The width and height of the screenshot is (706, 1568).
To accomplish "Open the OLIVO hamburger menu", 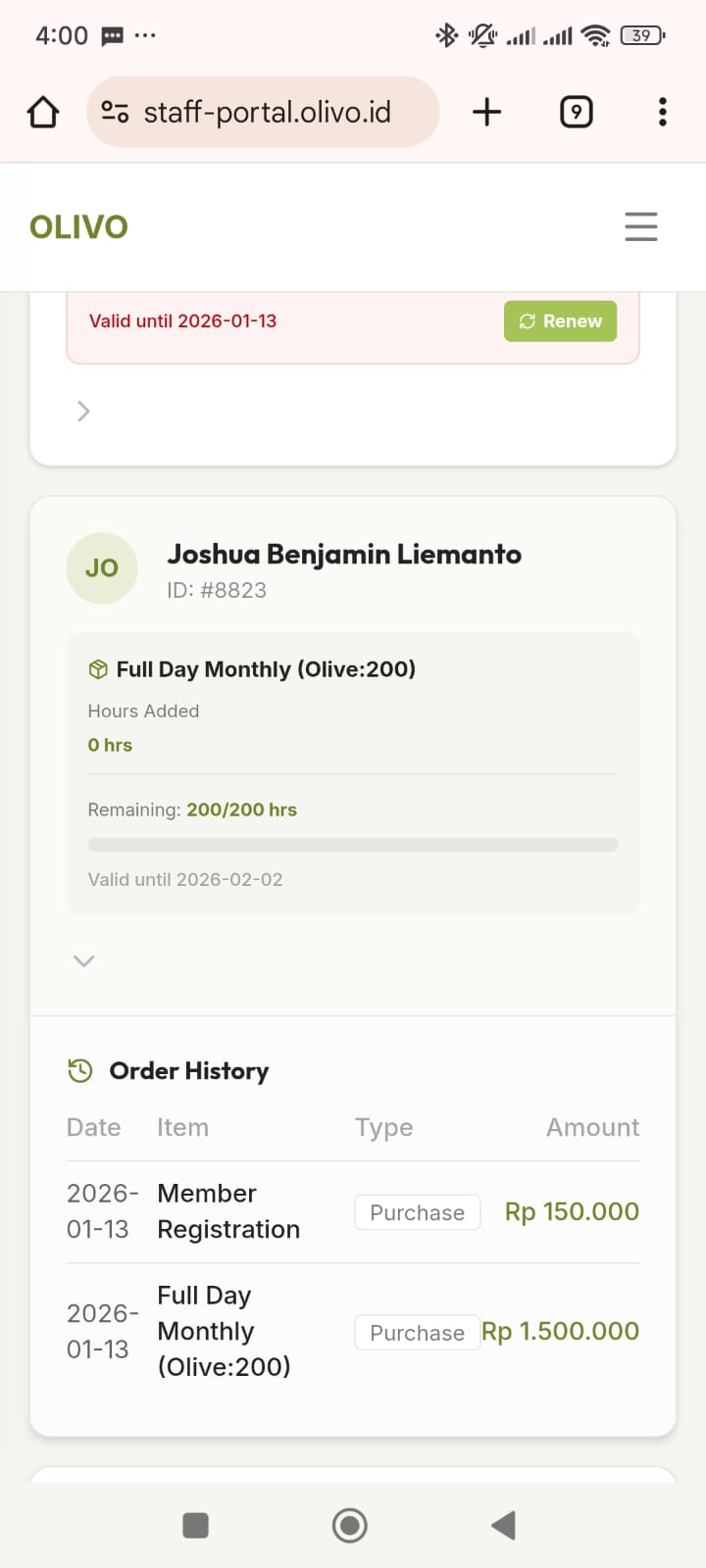I will point(640,226).
